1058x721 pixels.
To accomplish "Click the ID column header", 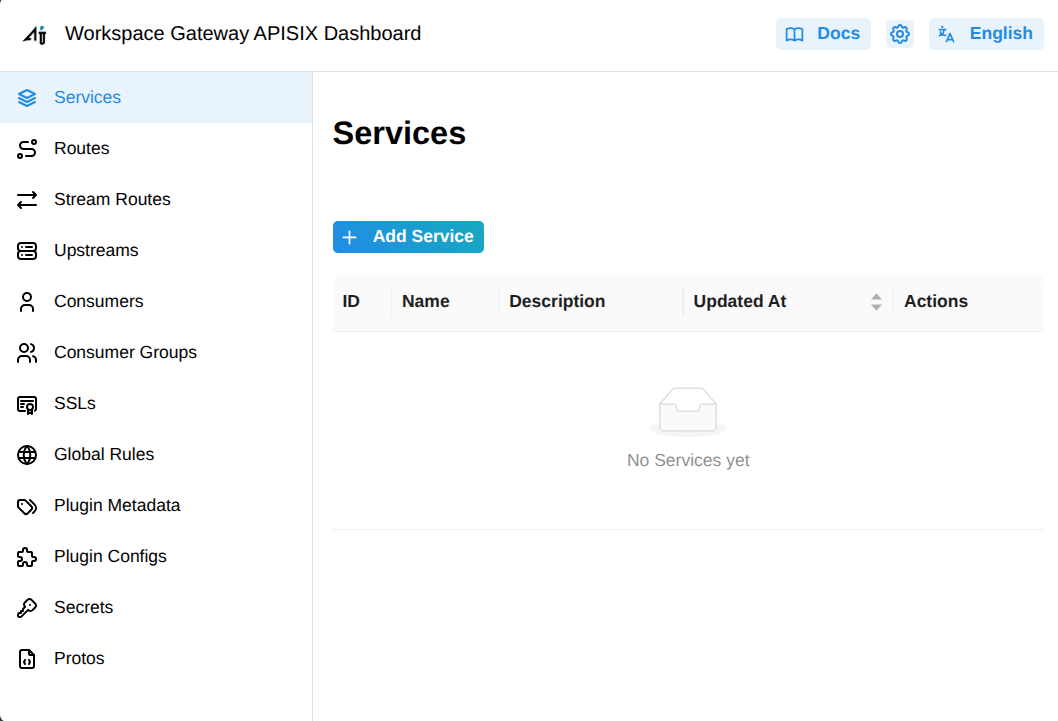I will 362,301.
